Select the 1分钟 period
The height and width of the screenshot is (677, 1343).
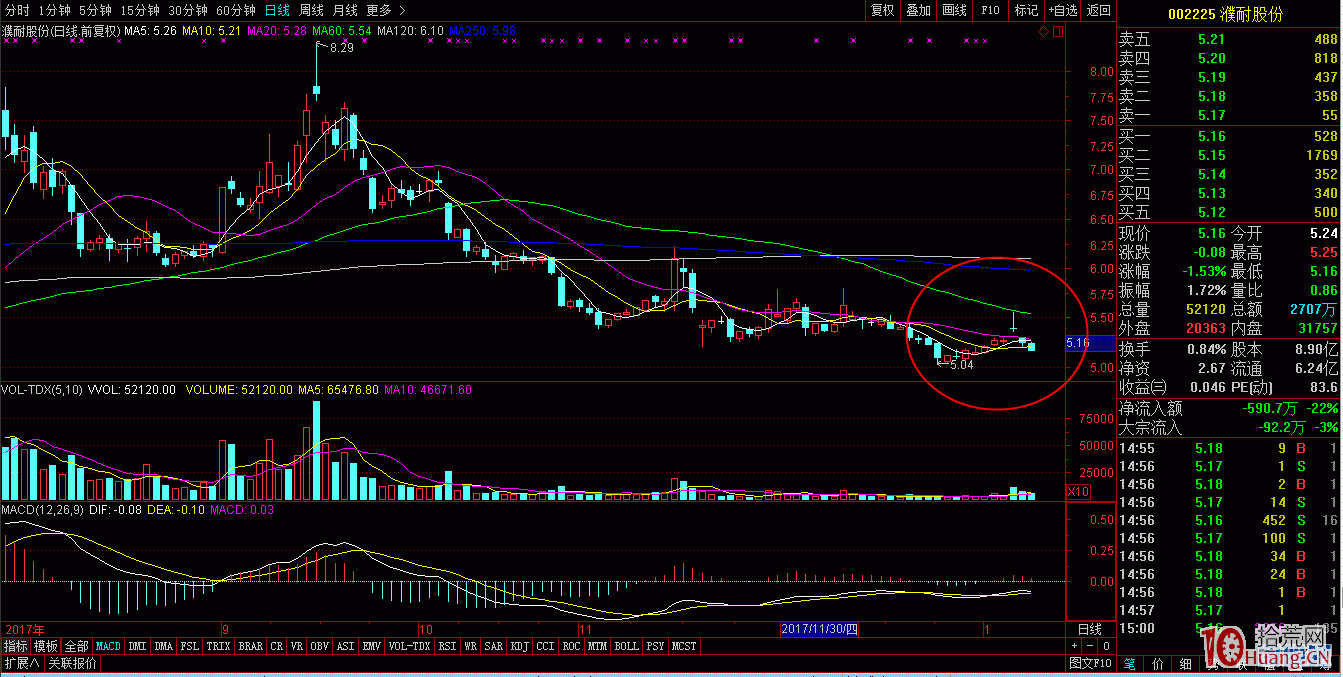coord(54,10)
